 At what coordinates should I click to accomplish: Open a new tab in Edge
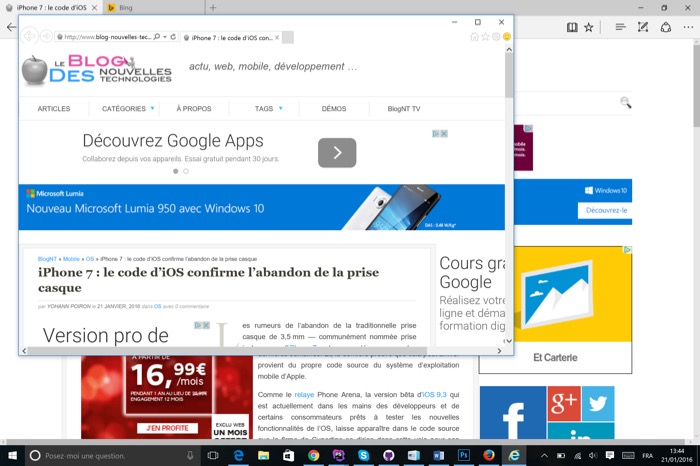[x=213, y=8]
